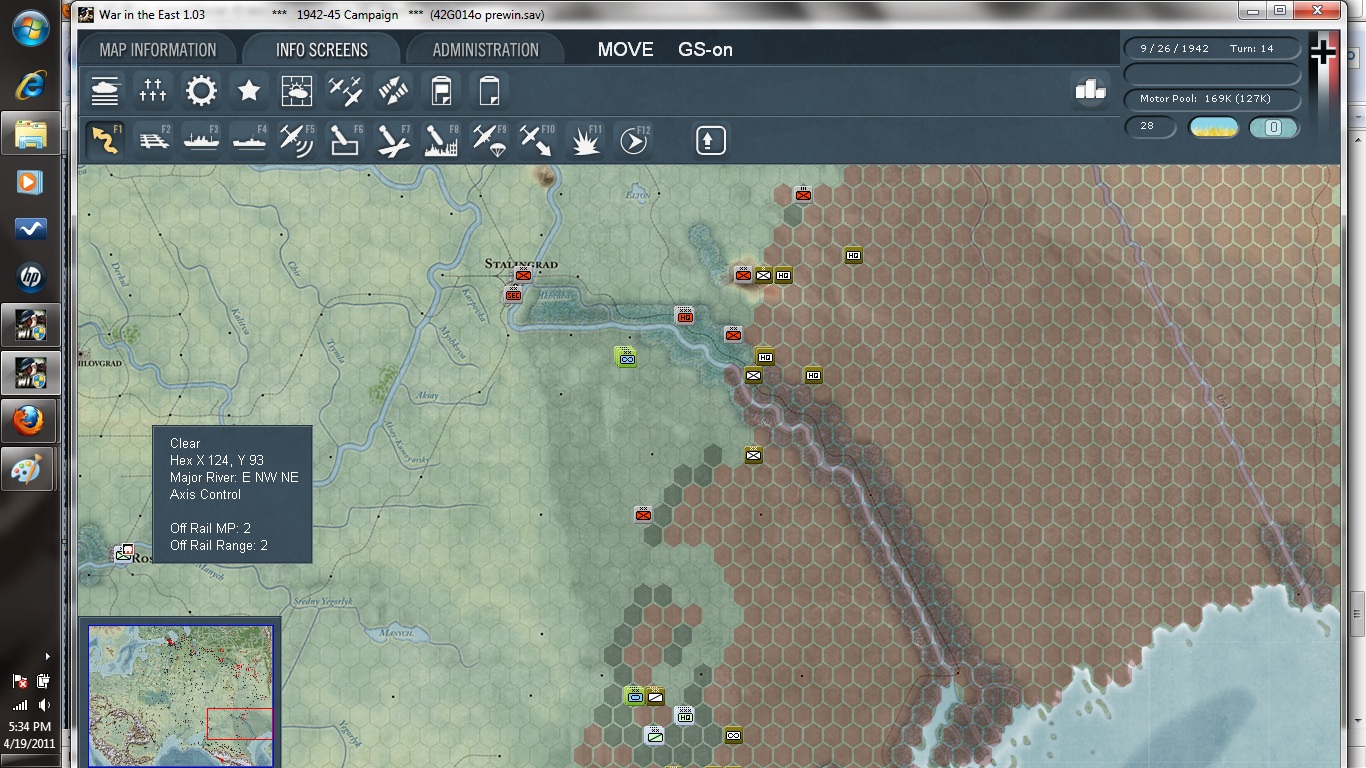Click the crossed striped arrows icon

[393, 92]
